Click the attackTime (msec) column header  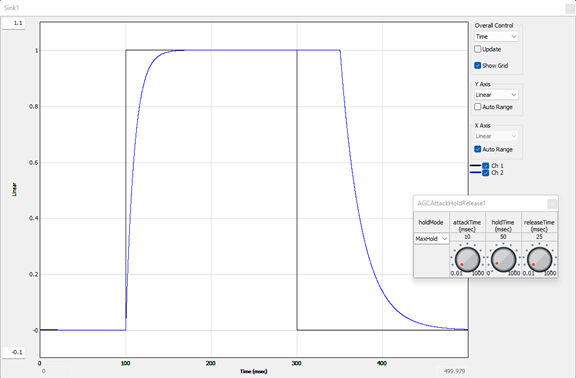click(467, 226)
